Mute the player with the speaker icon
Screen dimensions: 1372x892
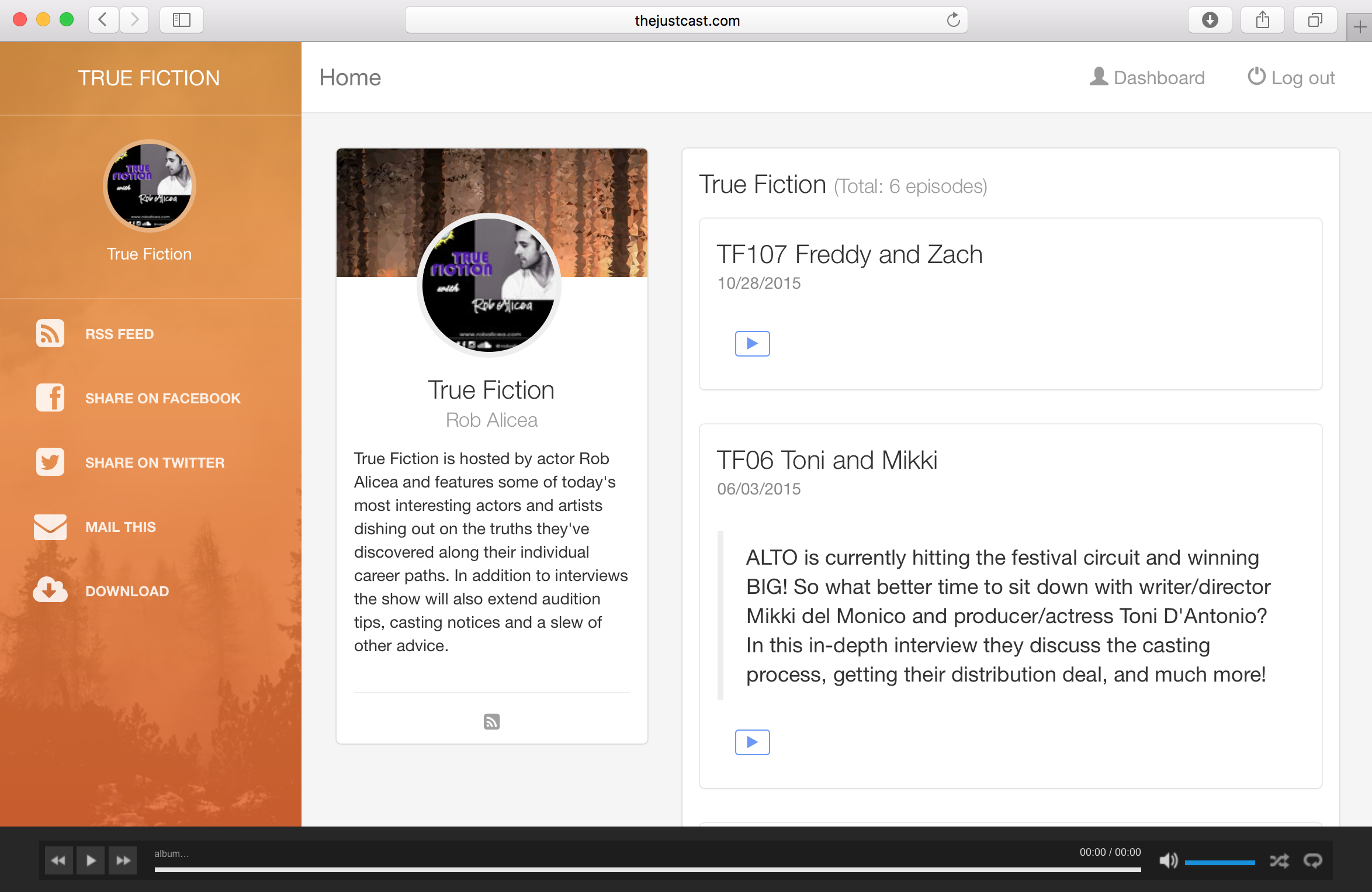click(x=1168, y=860)
